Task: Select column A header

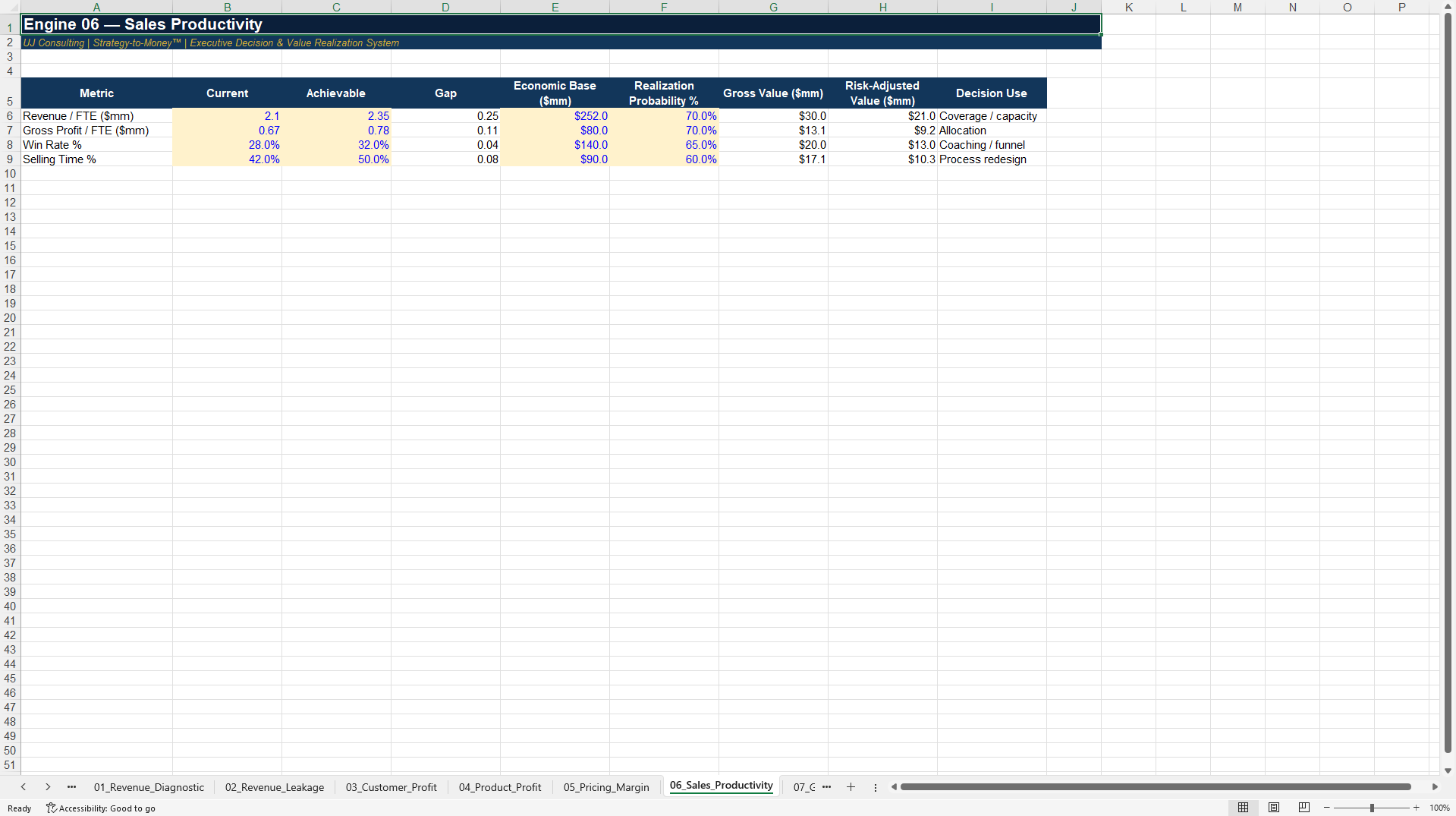Action: click(x=96, y=7)
